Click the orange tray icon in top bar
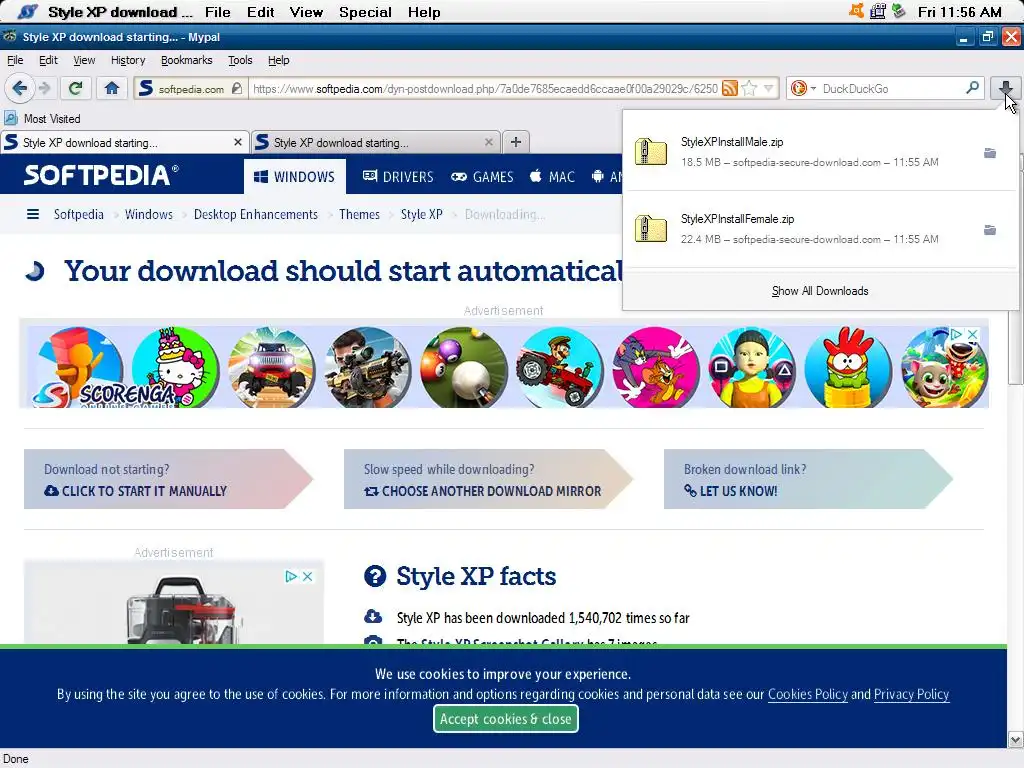 point(856,11)
